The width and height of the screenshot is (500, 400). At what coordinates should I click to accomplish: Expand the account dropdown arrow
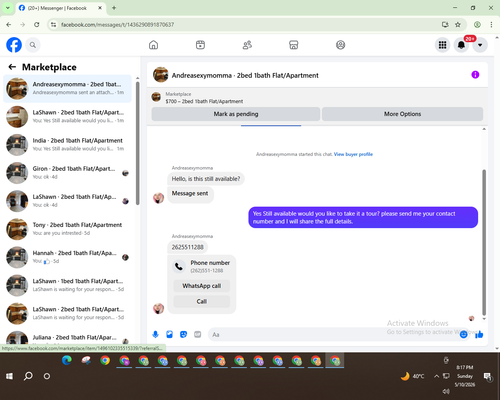click(x=480, y=45)
